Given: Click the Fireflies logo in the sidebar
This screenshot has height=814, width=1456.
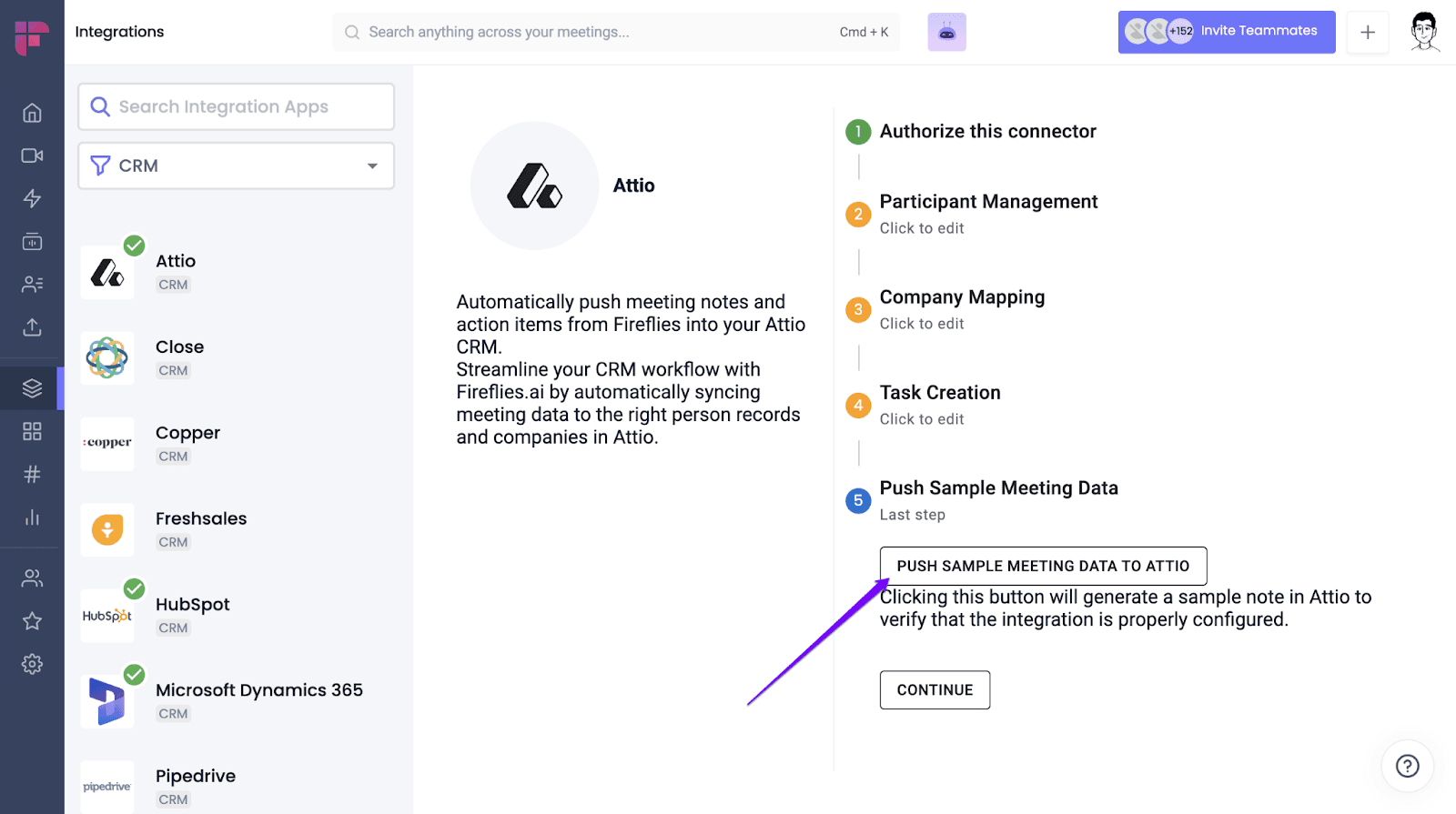Looking at the screenshot, I should point(32,37).
